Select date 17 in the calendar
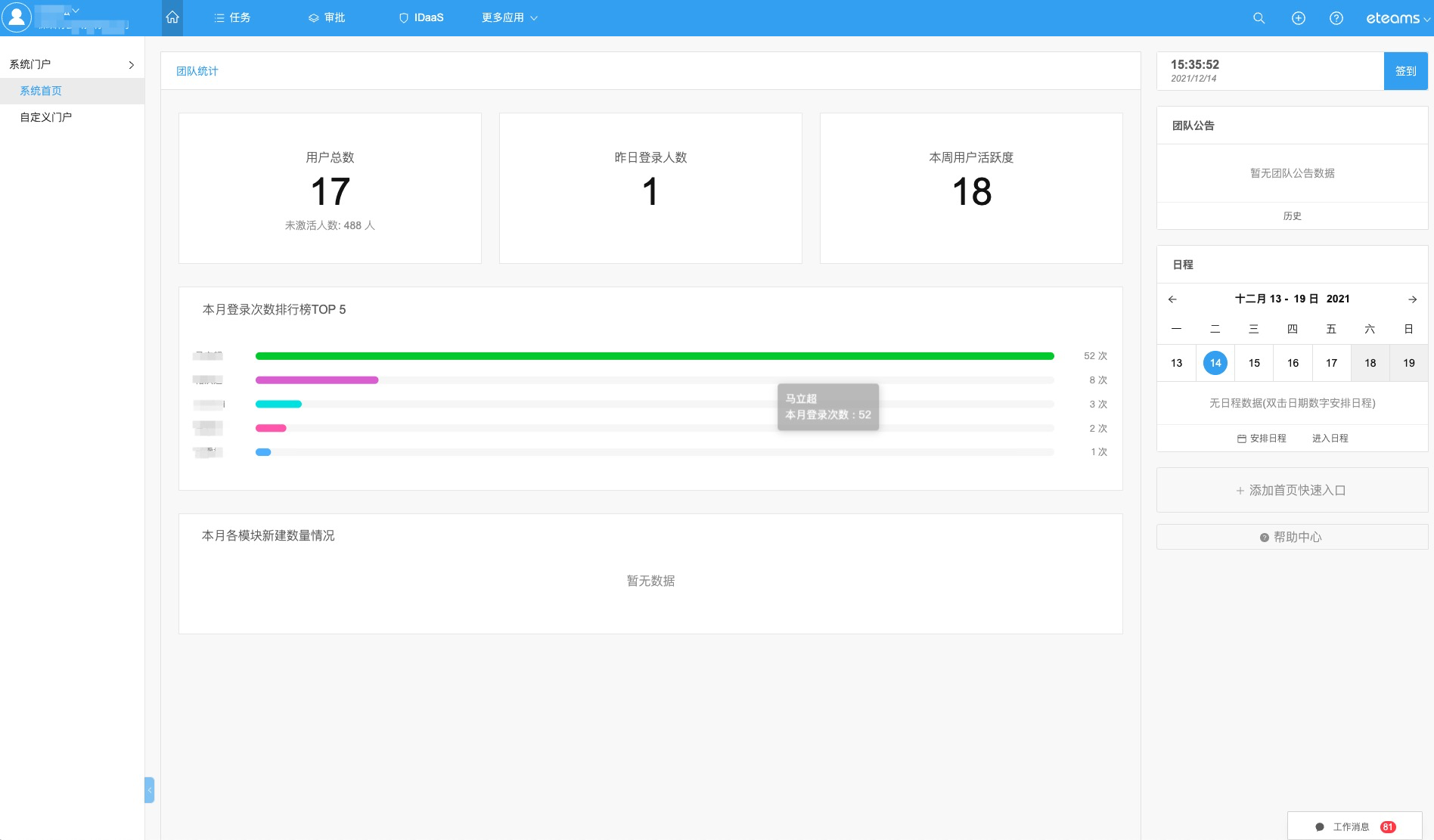This screenshot has height=840, width=1434. click(x=1331, y=363)
